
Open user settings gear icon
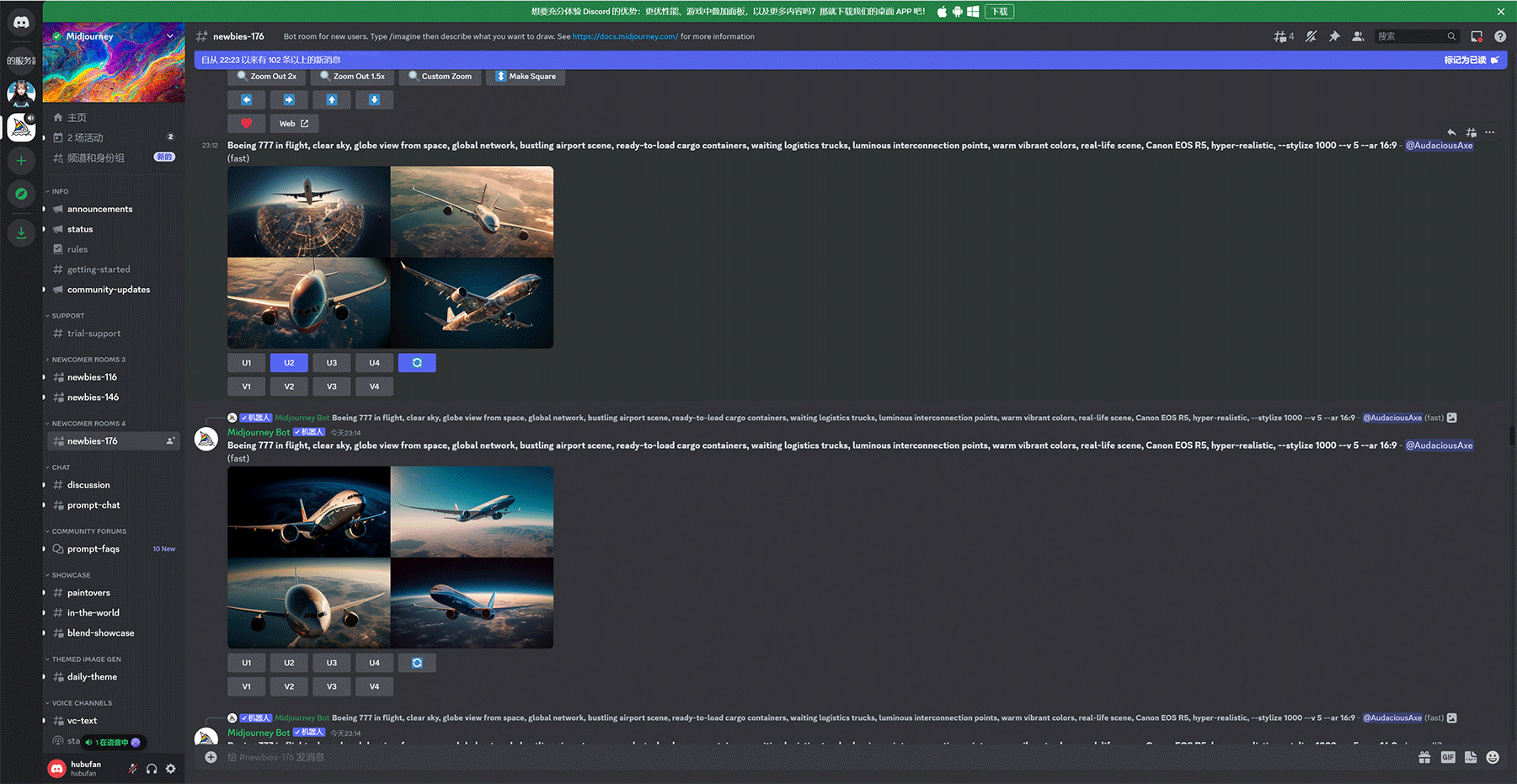point(171,768)
